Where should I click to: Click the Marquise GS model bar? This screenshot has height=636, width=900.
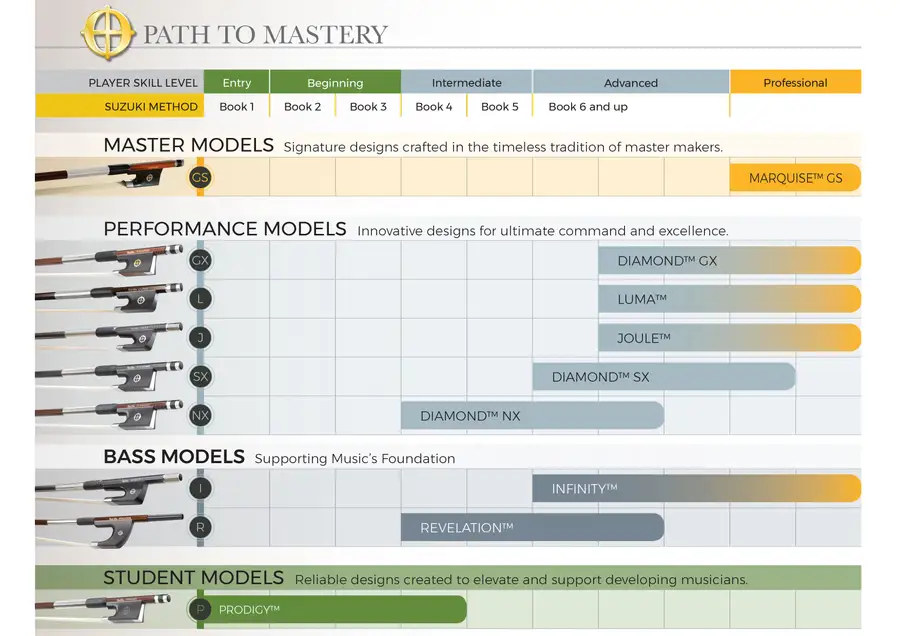pyautogui.click(x=795, y=178)
